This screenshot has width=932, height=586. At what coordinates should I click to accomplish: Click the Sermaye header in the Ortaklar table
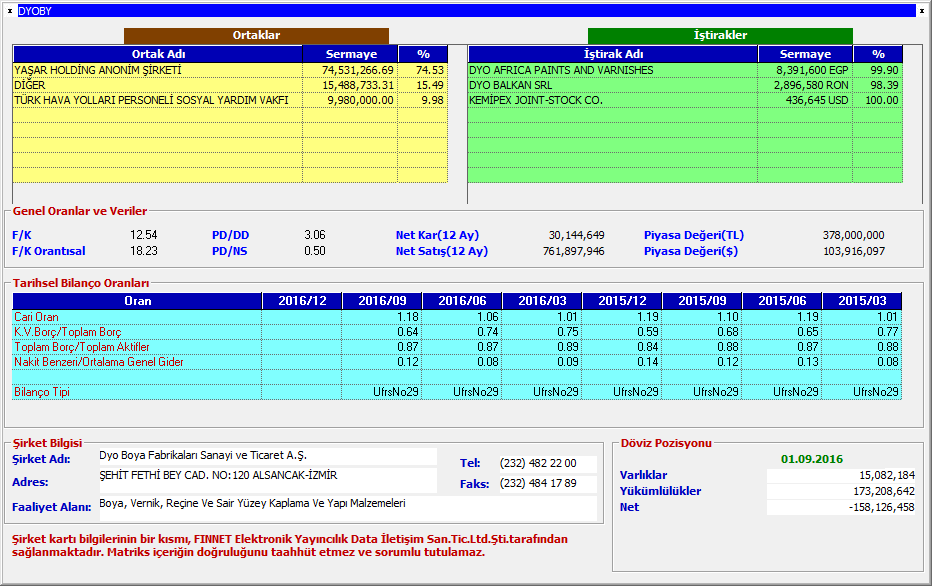[x=351, y=54]
